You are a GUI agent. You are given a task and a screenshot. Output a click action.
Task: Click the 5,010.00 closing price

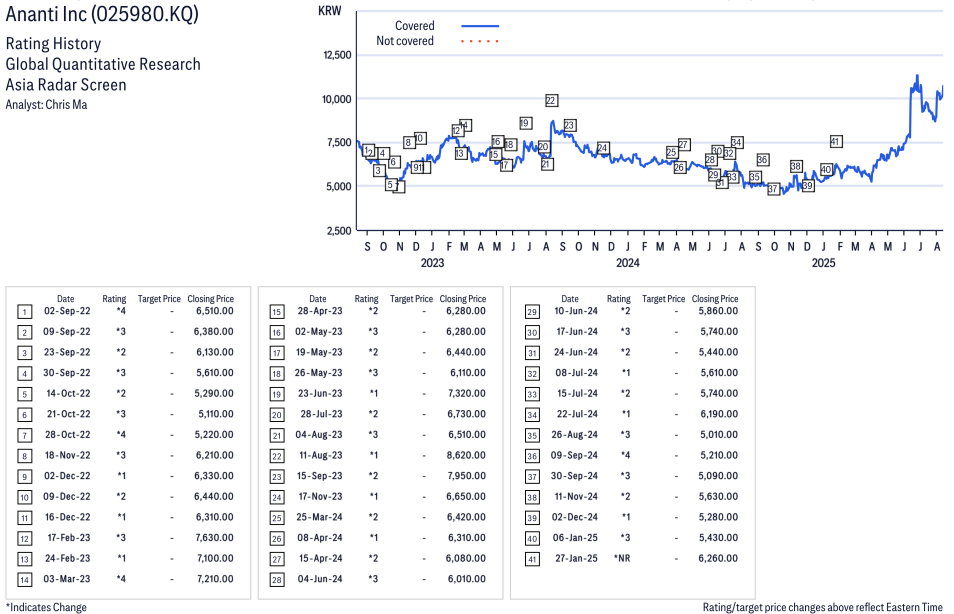pyautogui.click(x=719, y=434)
